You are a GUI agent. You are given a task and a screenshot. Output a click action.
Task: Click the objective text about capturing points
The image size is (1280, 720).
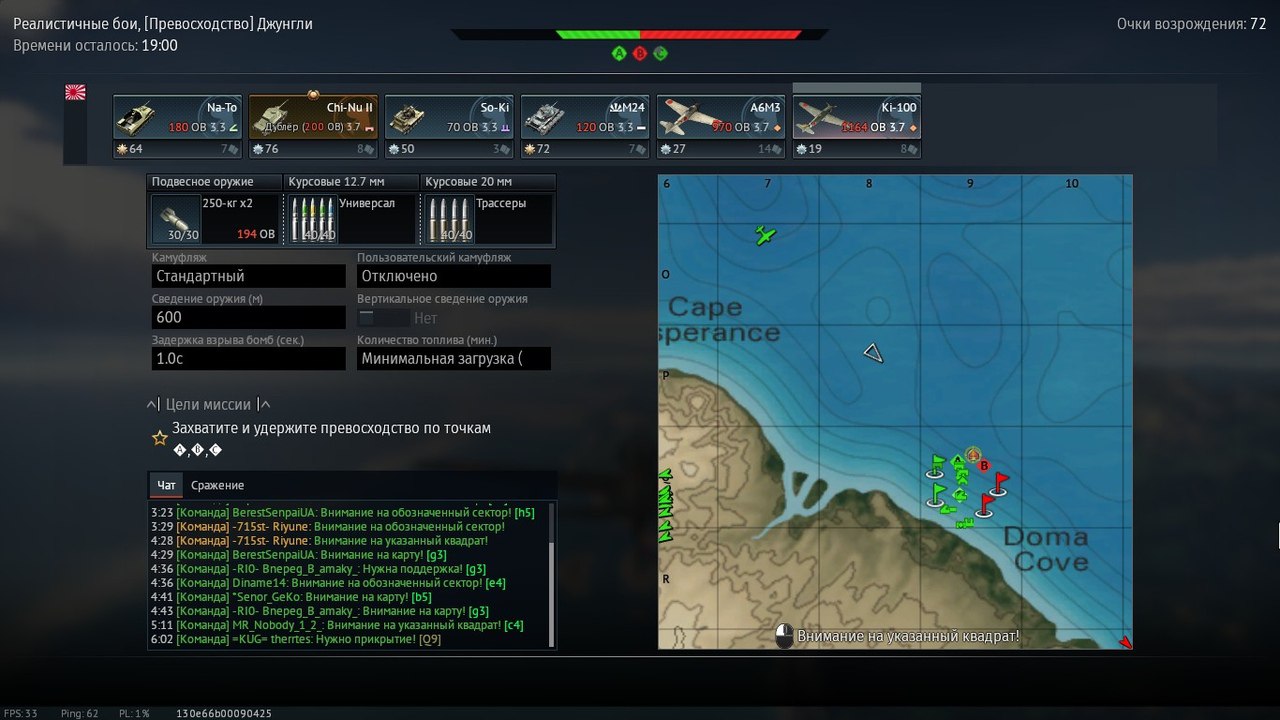coord(332,428)
